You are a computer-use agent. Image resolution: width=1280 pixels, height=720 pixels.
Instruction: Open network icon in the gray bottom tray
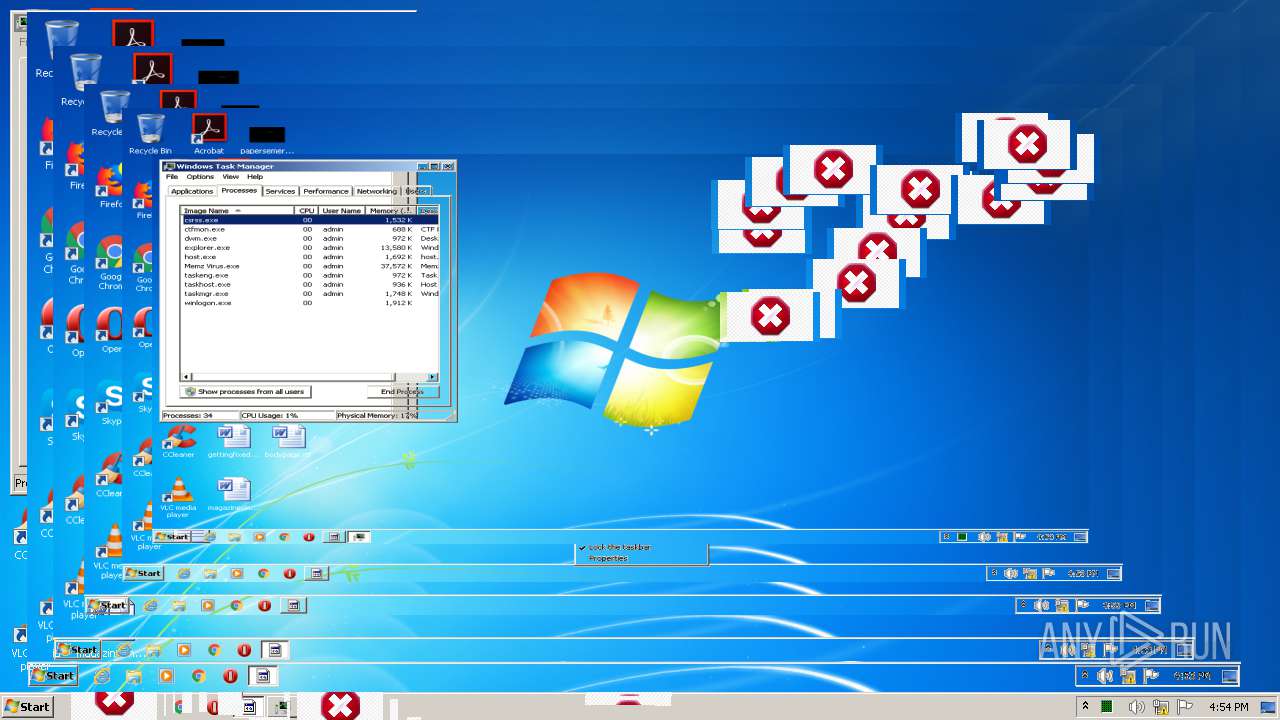tap(1161, 707)
